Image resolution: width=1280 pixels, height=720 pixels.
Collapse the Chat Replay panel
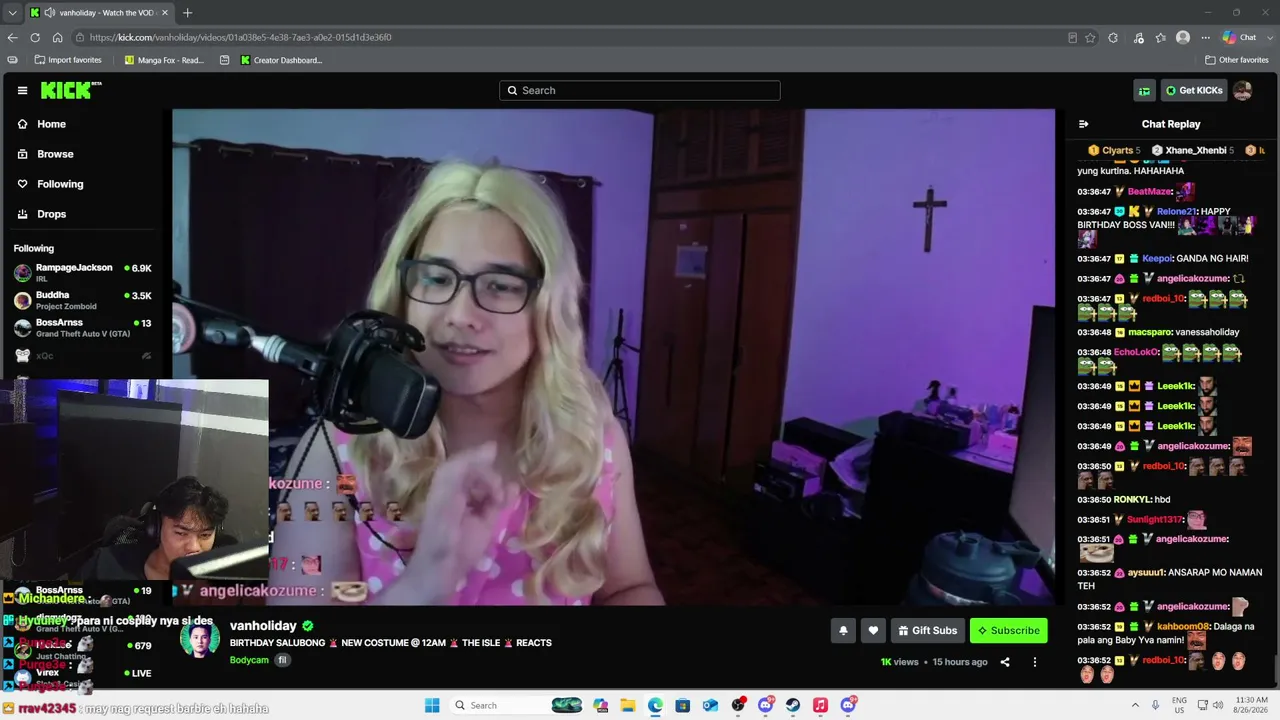pyautogui.click(x=1083, y=124)
